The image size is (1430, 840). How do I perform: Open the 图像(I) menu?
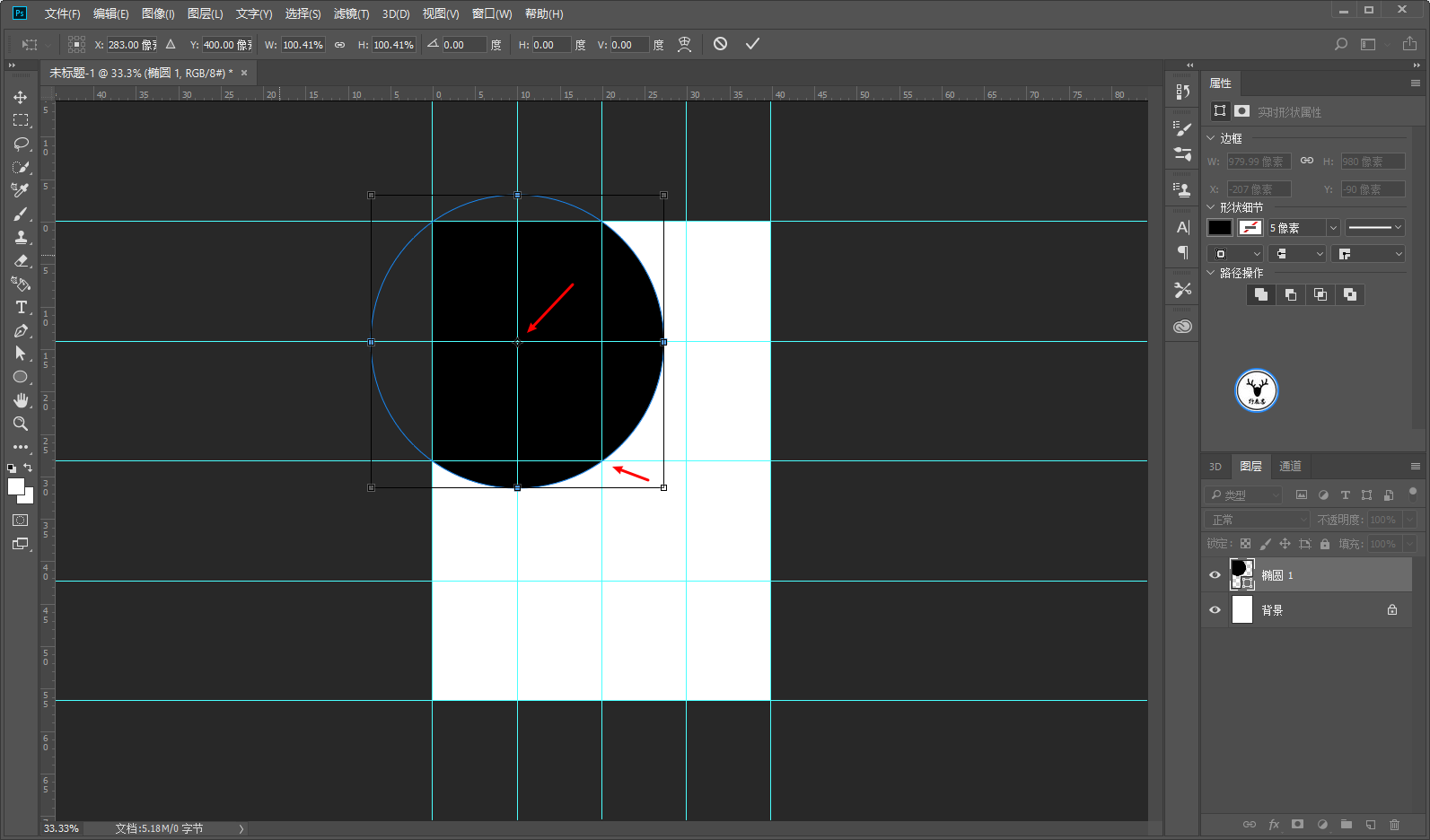tap(158, 13)
